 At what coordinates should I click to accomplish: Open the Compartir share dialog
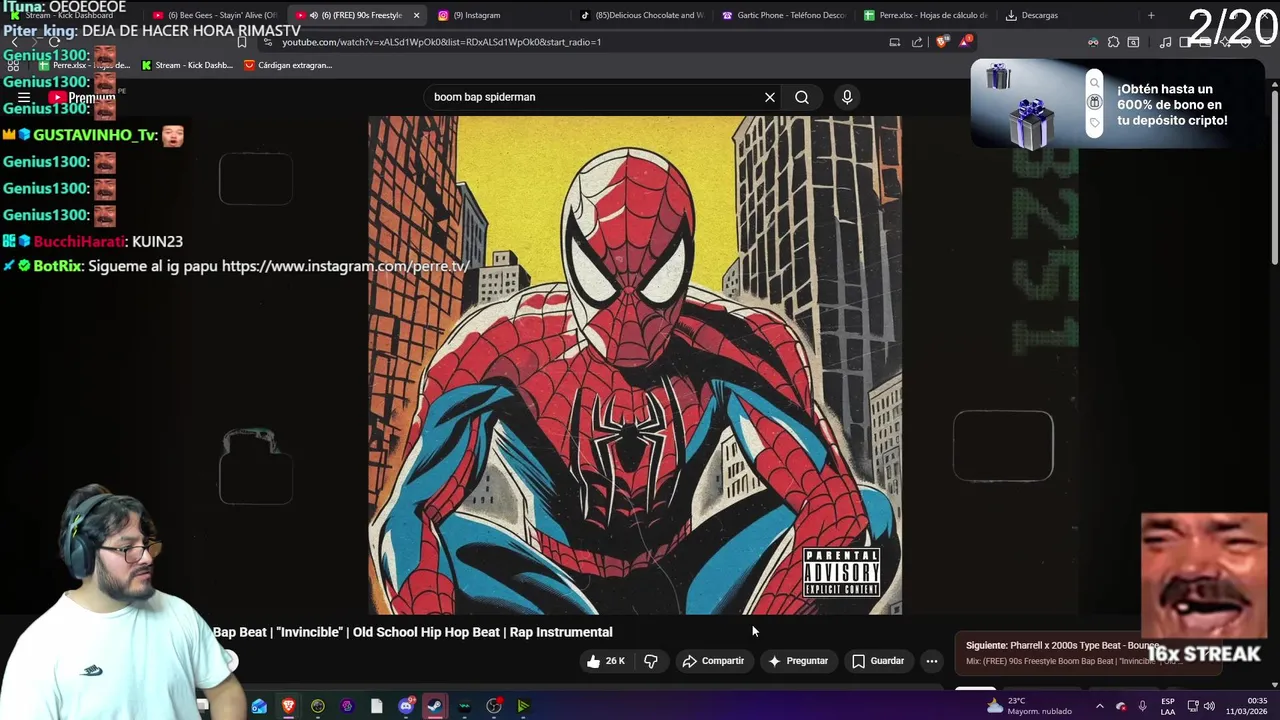pos(713,661)
